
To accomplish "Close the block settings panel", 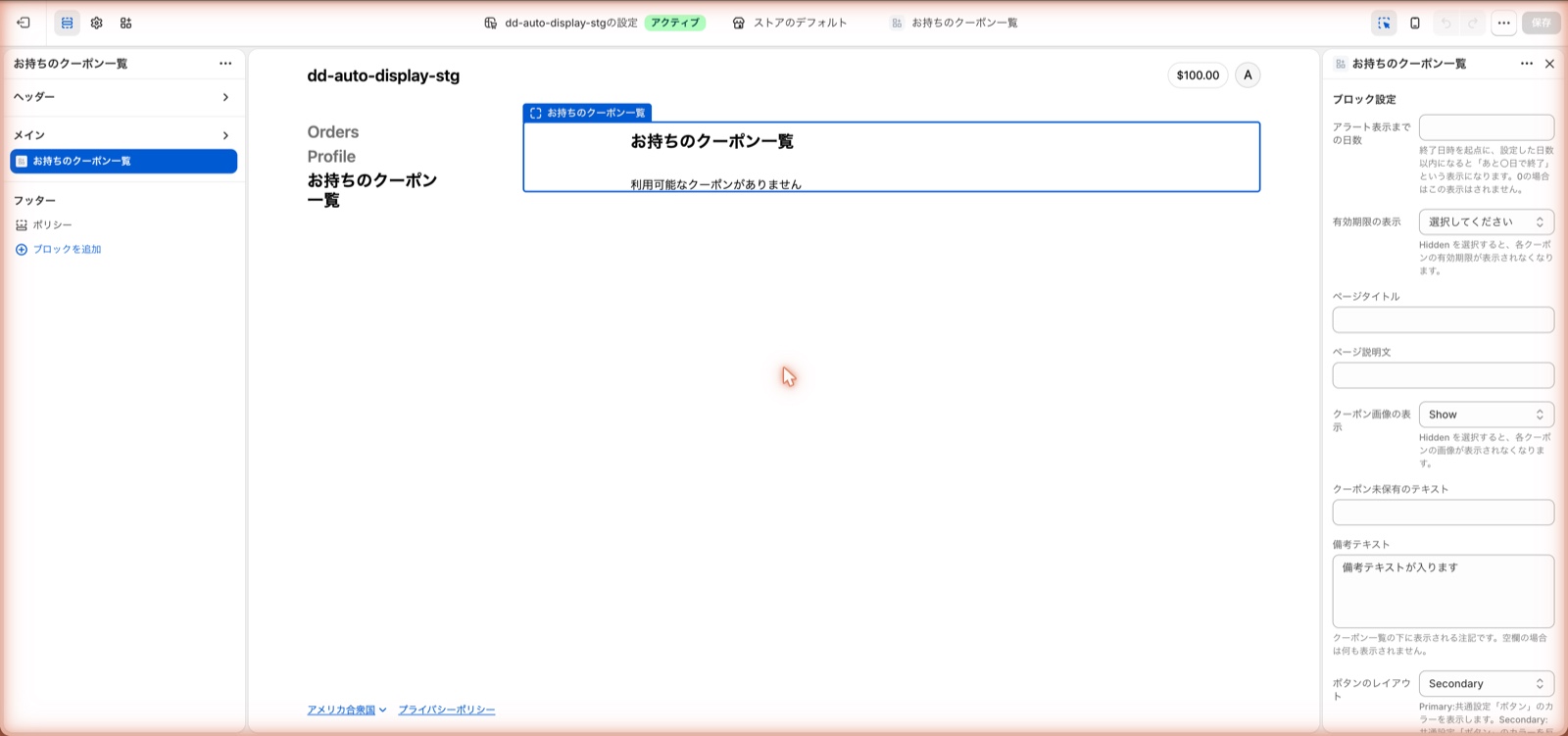I will click(1549, 64).
